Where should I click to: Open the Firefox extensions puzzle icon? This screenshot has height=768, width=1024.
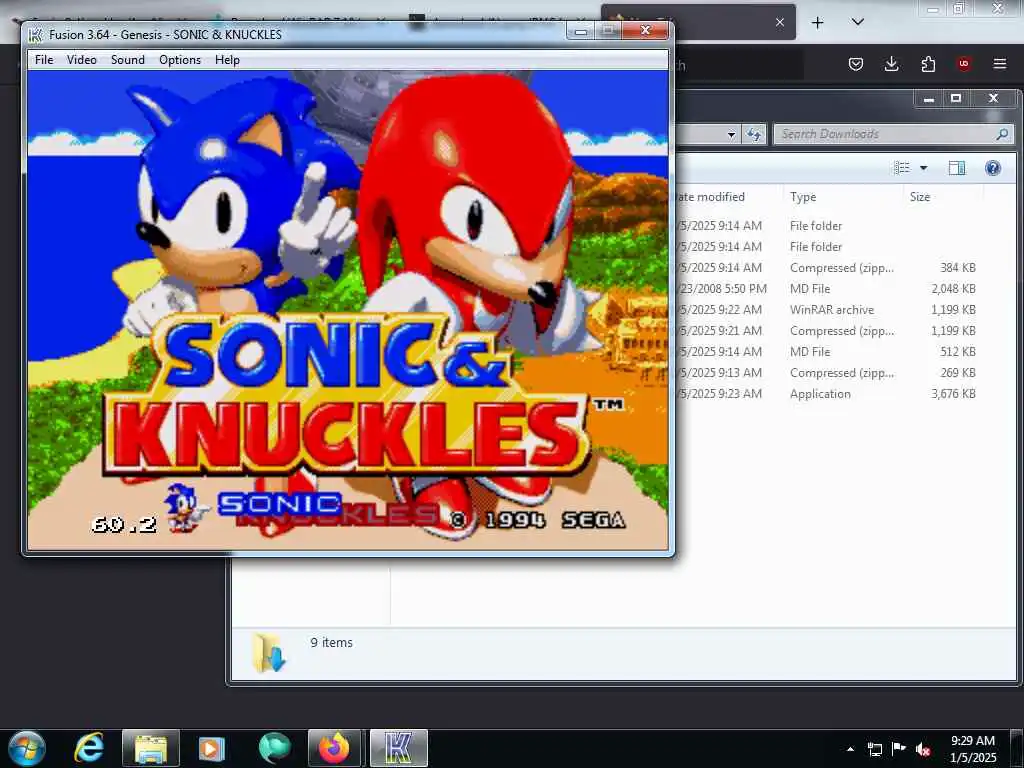click(x=928, y=64)
